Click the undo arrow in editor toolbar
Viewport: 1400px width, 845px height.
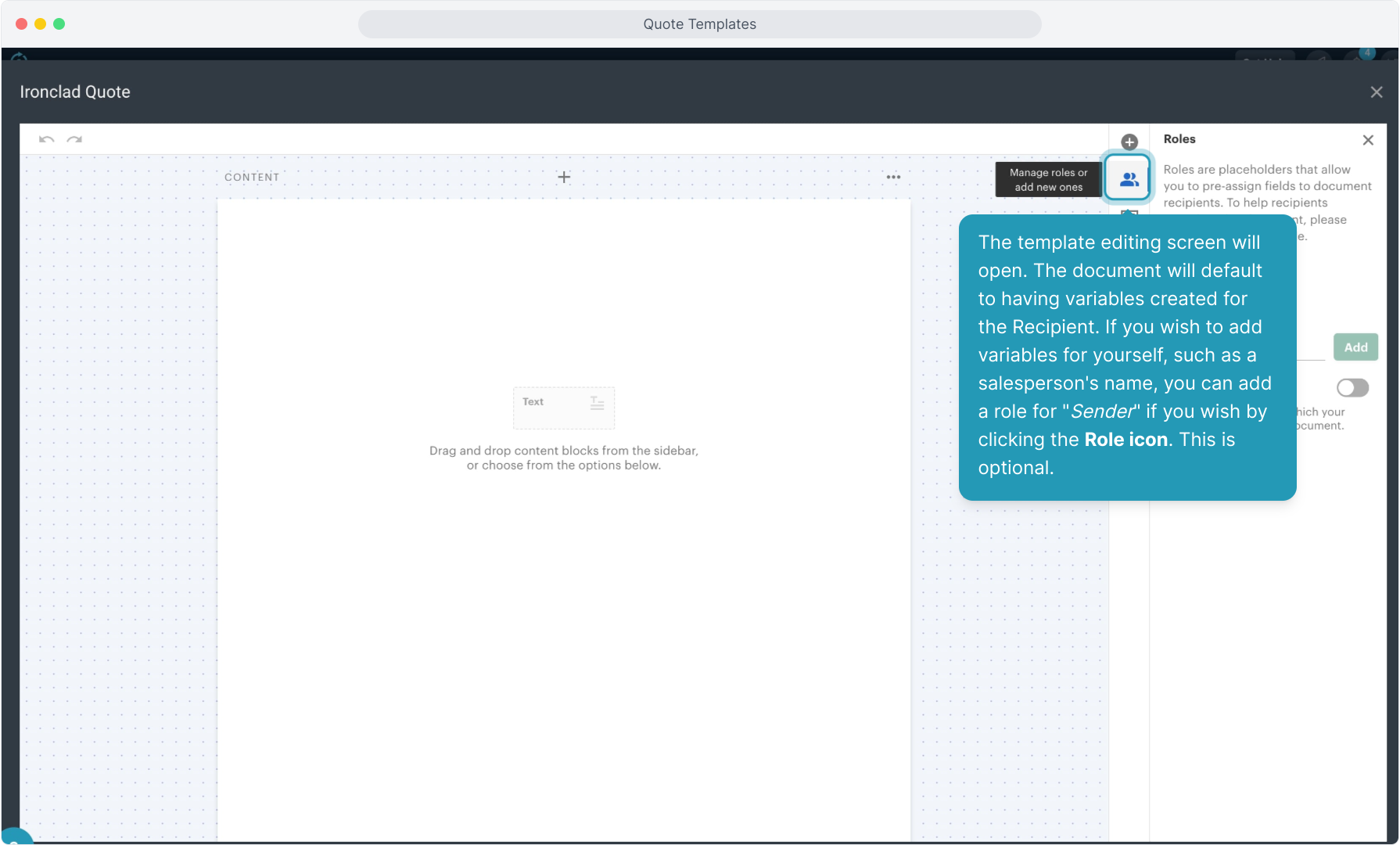click(x=46, y=139)
